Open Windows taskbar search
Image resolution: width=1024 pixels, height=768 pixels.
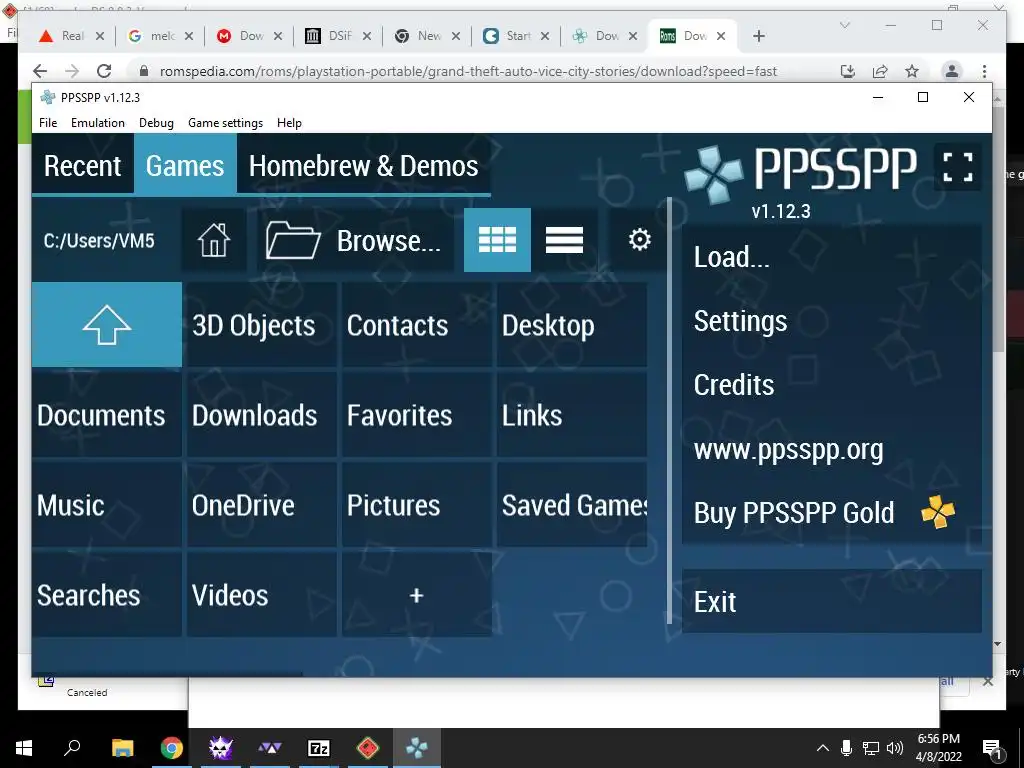pos(72,748)
